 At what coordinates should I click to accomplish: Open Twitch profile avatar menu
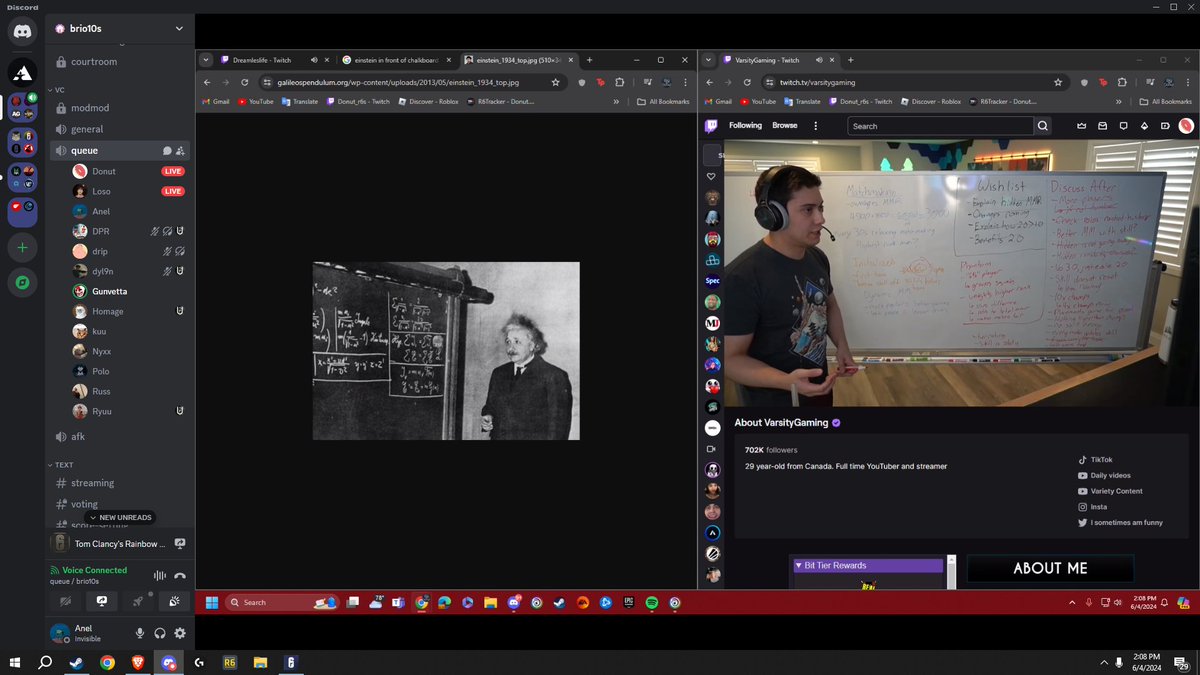pyautogui.click(x=1186, y=126)
